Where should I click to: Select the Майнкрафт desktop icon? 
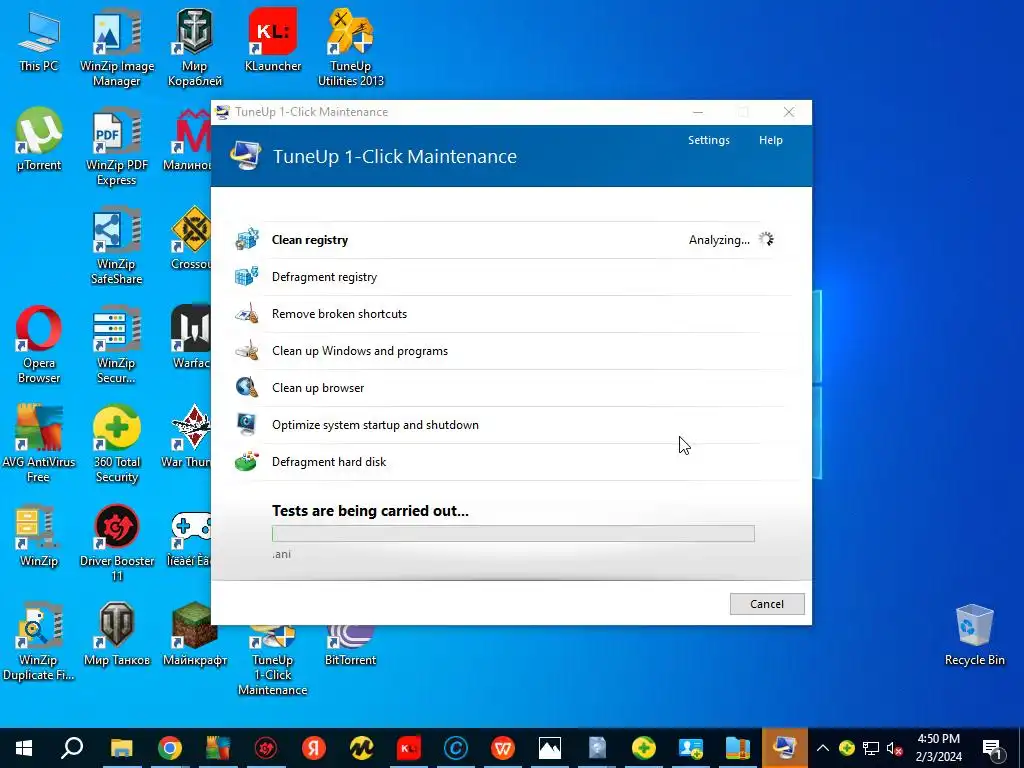195,635
